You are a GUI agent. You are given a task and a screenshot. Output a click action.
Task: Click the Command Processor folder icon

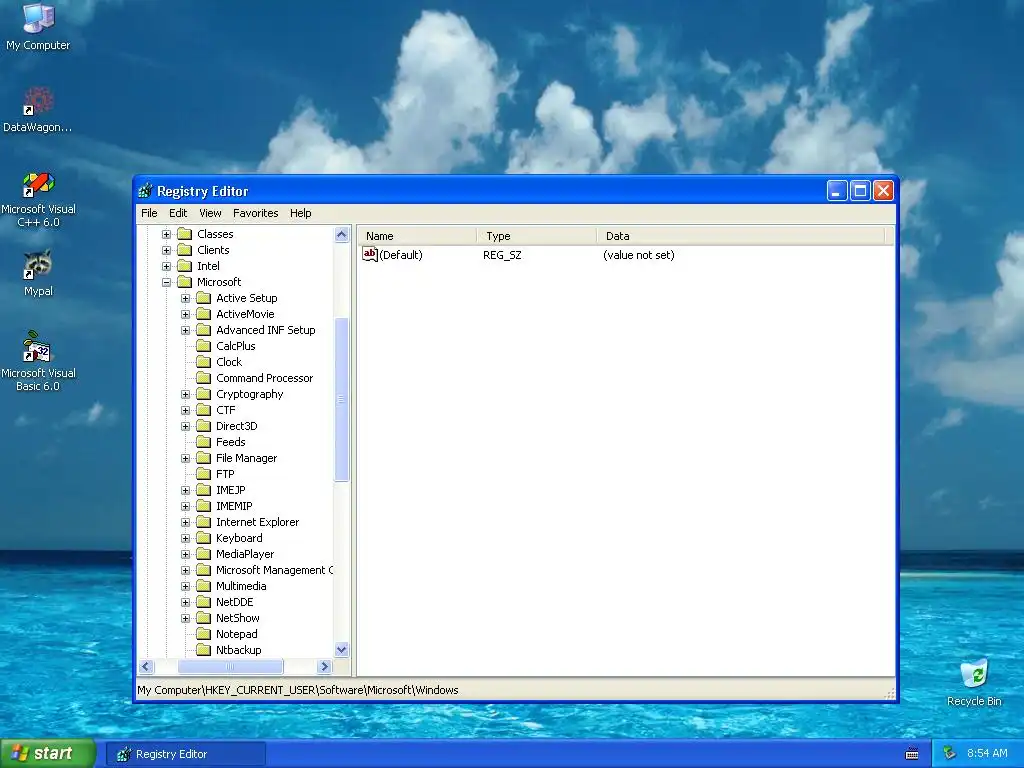click(204, 378)
